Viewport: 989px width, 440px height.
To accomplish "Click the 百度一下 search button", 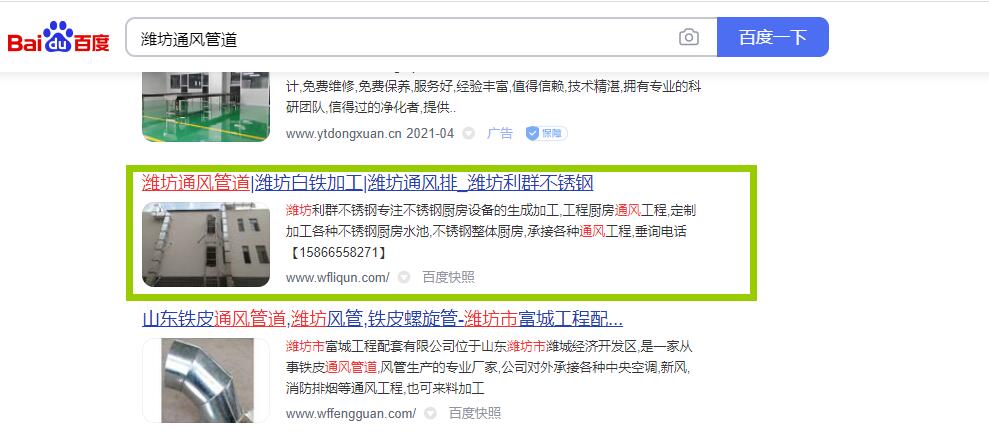I will pos(773,37).
